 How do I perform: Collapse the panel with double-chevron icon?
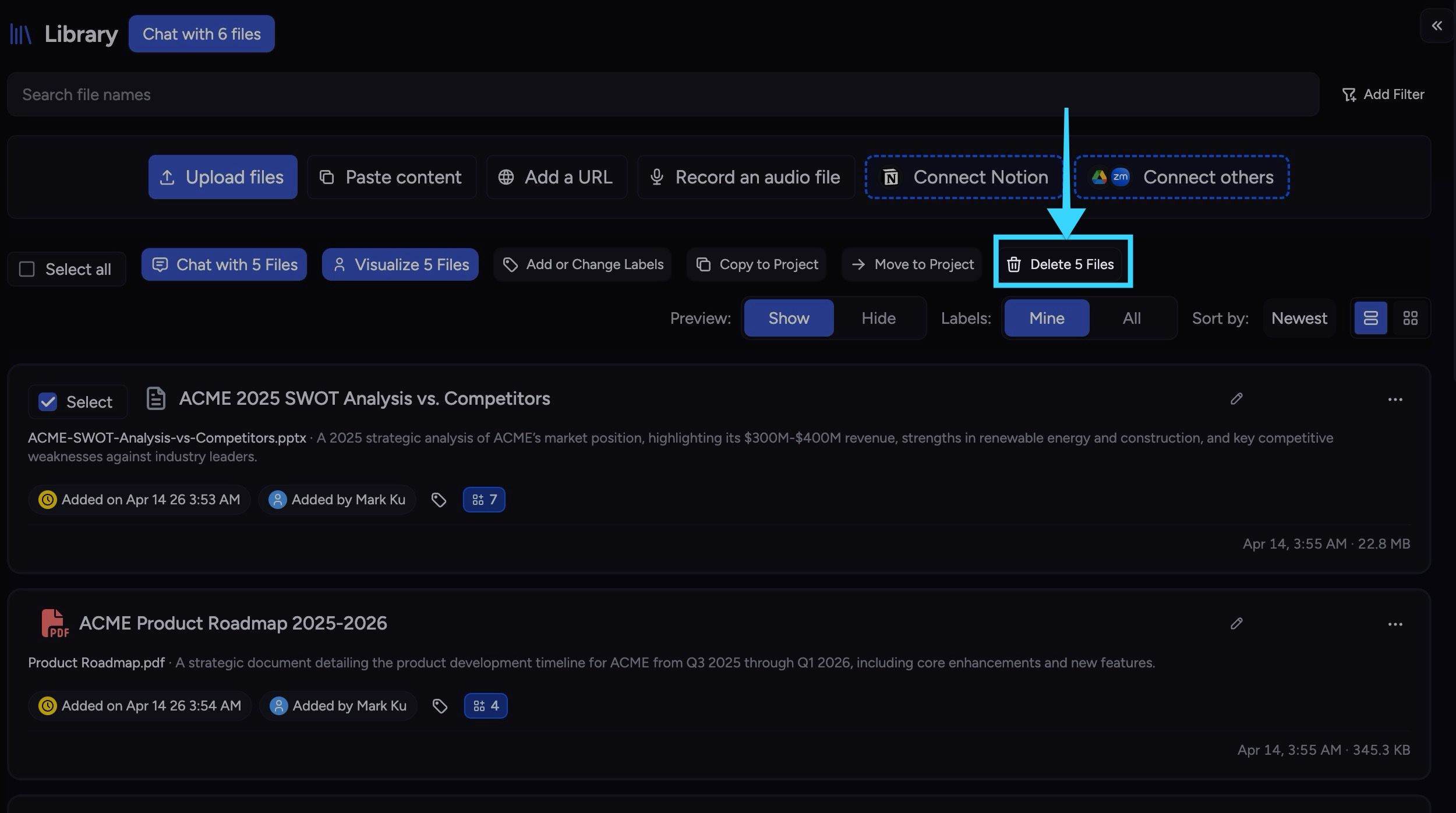(1437, 26)
